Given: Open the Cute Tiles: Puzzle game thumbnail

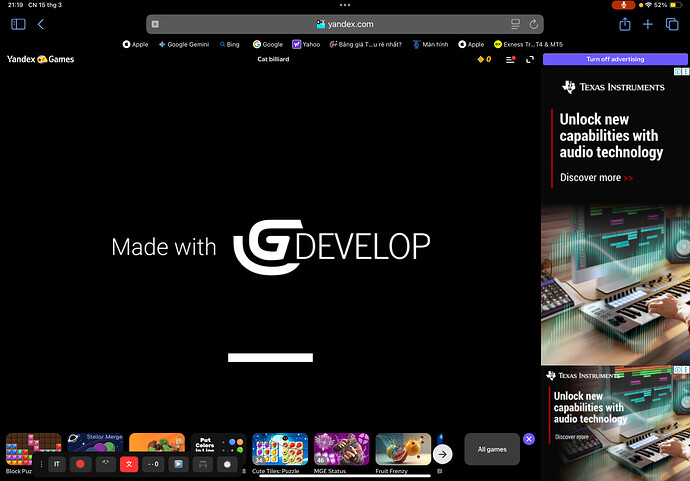Looking at the screenshot, I should click(279, 450).
